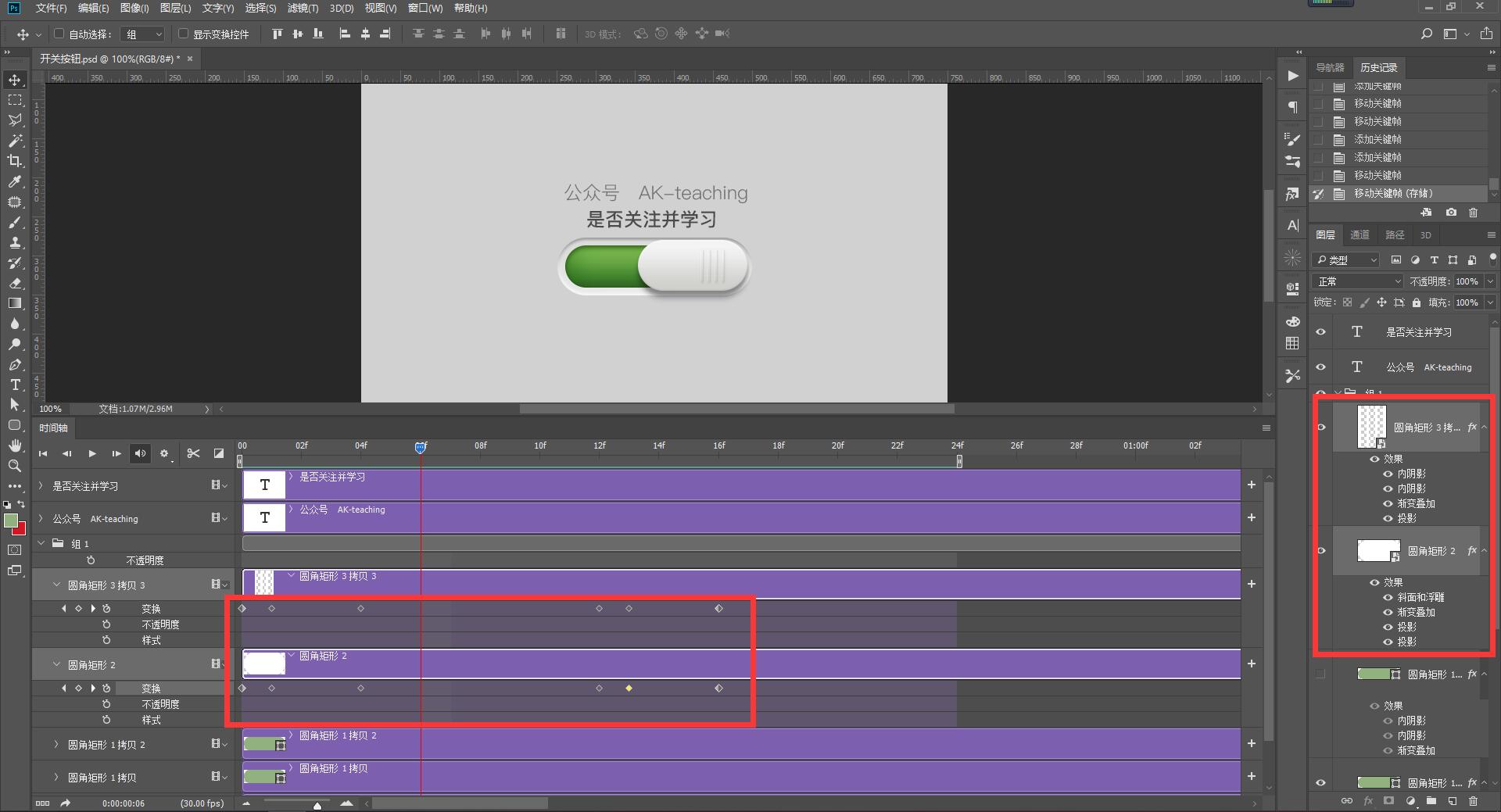Adjust the timeline zoom slider
1501x812 pixels.
[x=317, y=804]
